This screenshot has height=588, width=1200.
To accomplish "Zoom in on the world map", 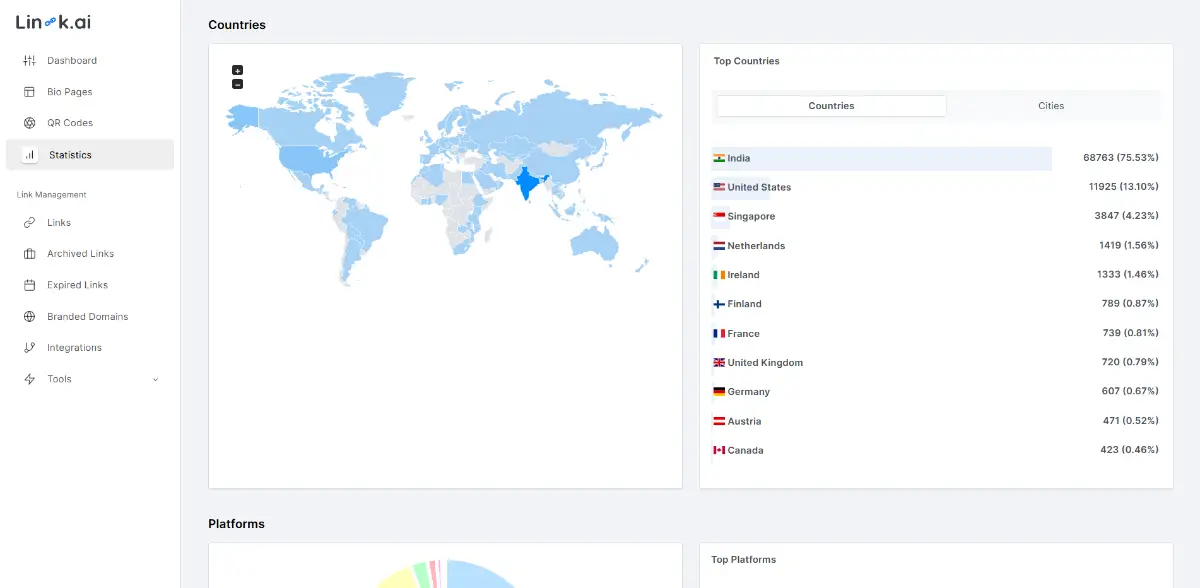I will (237, 70).
